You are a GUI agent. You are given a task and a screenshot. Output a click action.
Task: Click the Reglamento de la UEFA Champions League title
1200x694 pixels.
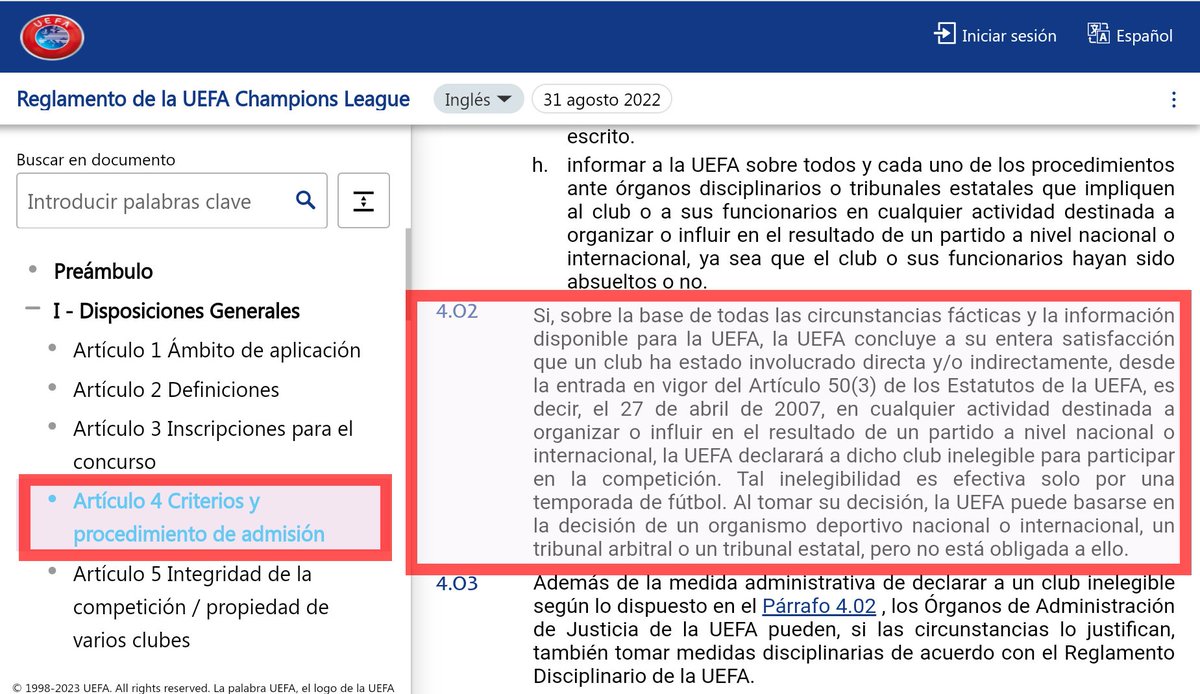coord(213,99)
